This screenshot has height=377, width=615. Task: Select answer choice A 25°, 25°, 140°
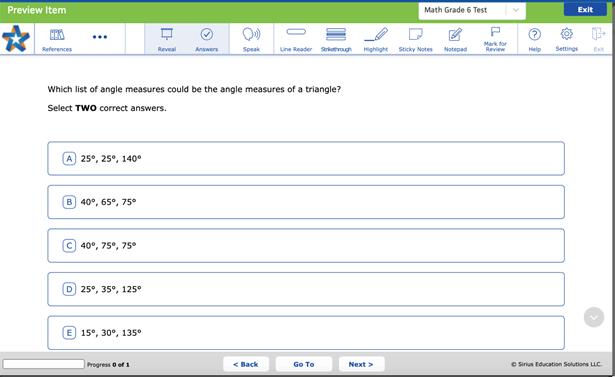pyautogui.click(x=306, y=158)
